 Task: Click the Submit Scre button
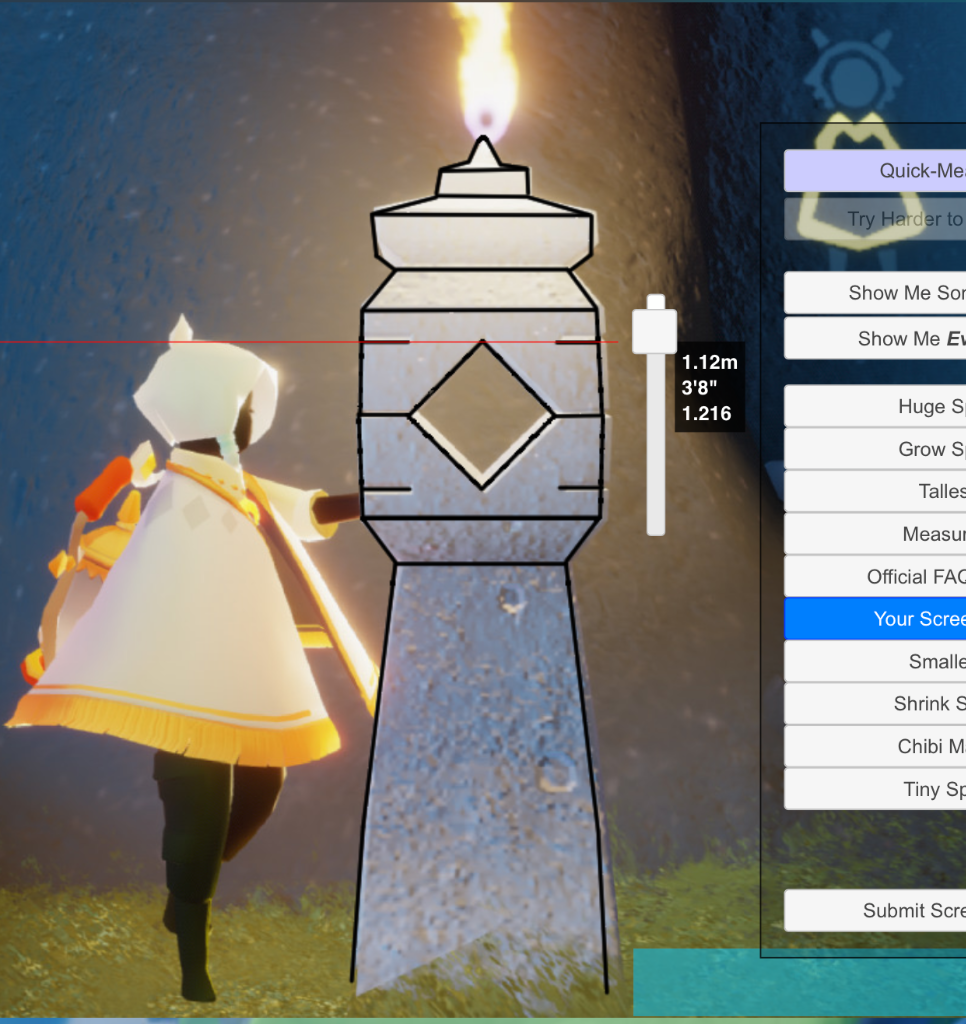pyautogui.click(x=876, y=910)
